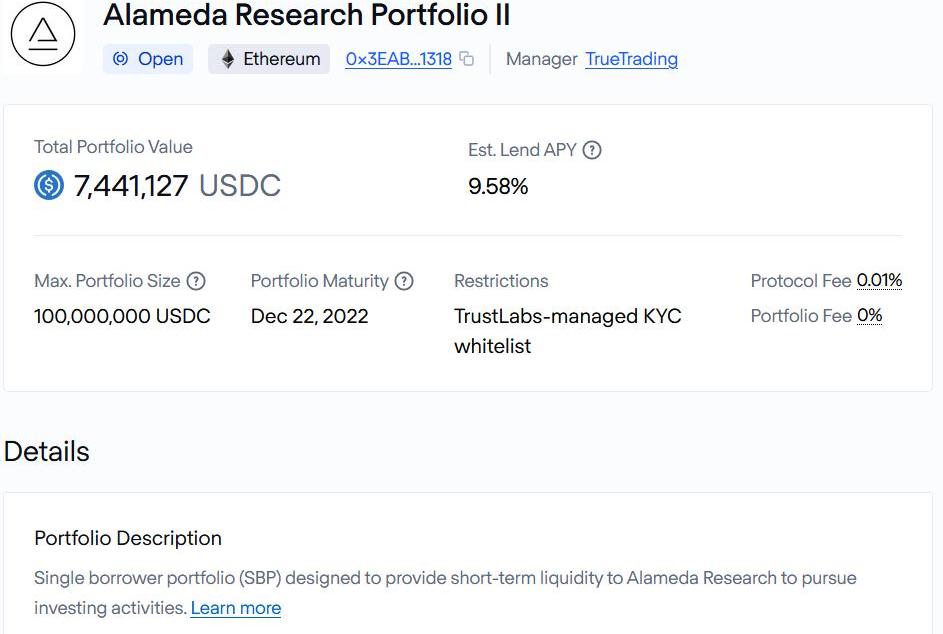Open the Est. Lend APY help tooltip
Viewport: 943px width, 634px height.
[x=592, y=150]
